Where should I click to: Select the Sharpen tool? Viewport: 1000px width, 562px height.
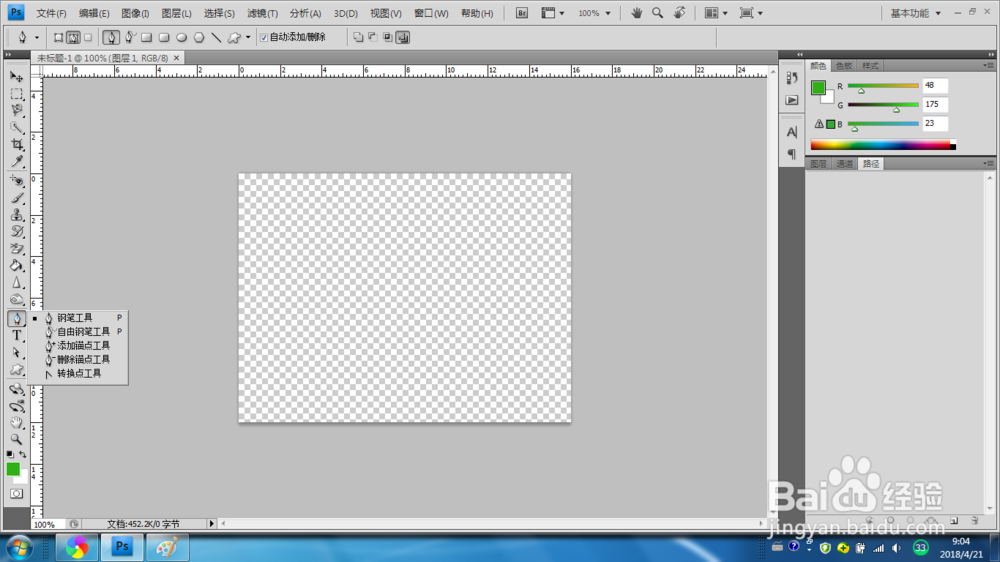pyautogui.click(x=17, y=283)
